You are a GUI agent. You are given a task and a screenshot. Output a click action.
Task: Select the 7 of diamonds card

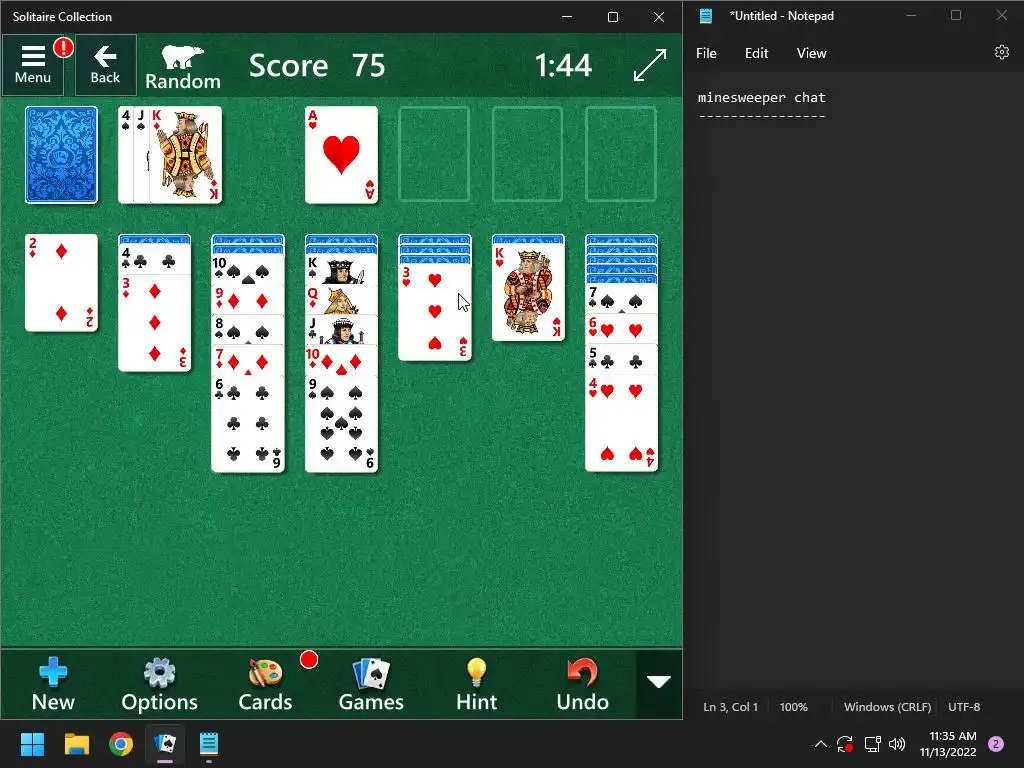coord(248,360)
